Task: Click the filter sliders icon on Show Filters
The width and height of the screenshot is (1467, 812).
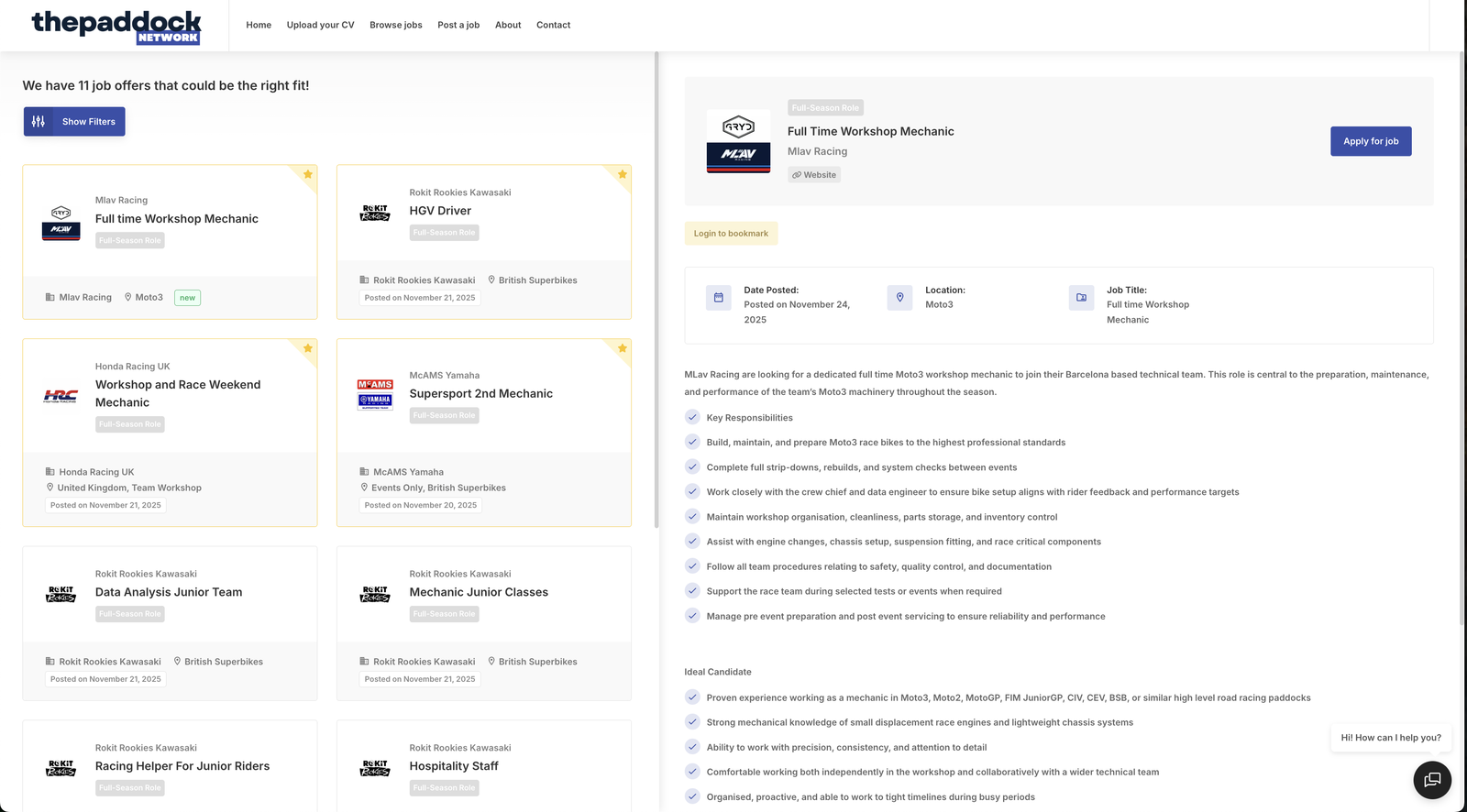Action: coord(39,121)
